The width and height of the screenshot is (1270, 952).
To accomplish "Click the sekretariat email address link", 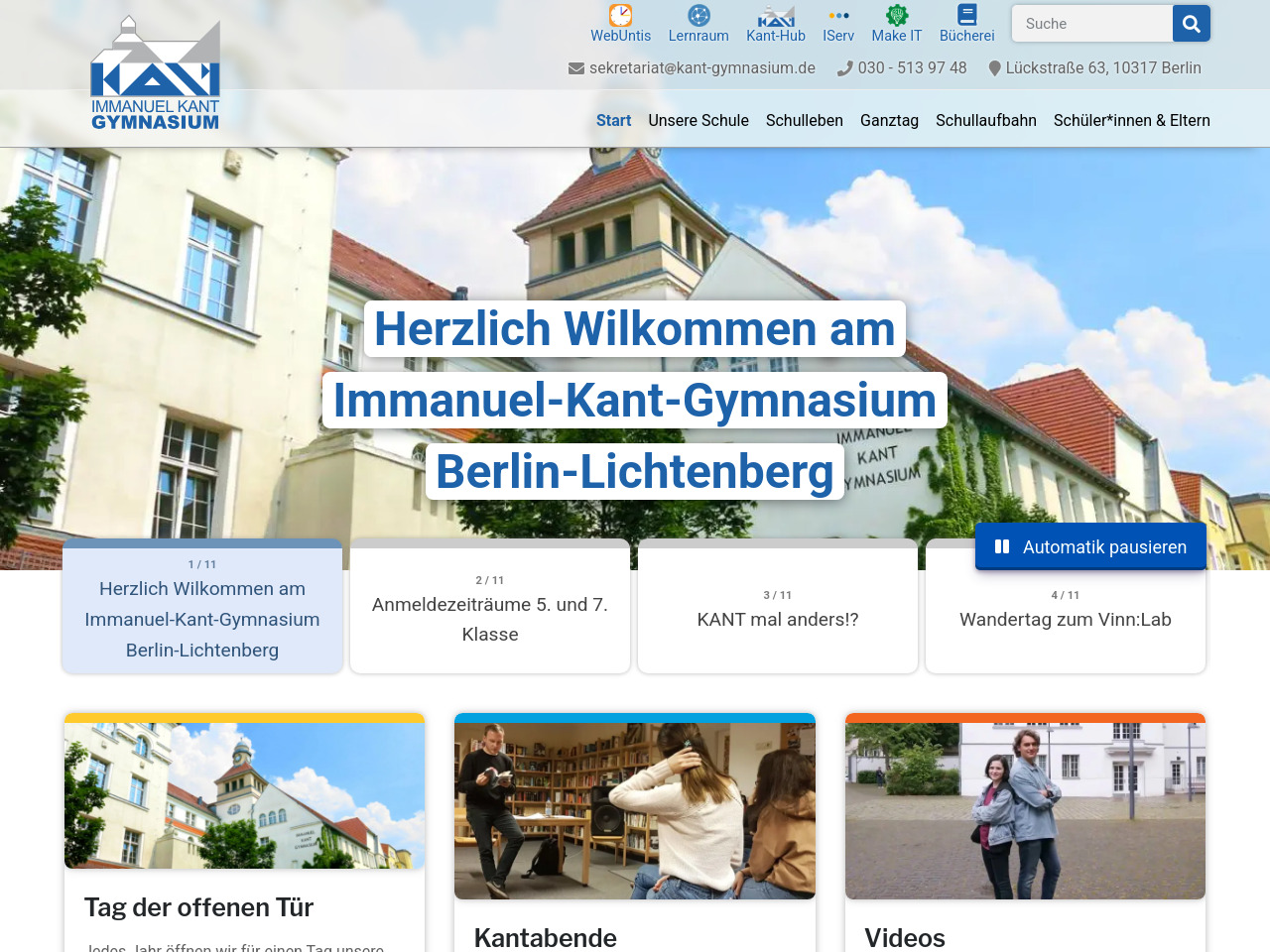I will [x=701, y=68].
